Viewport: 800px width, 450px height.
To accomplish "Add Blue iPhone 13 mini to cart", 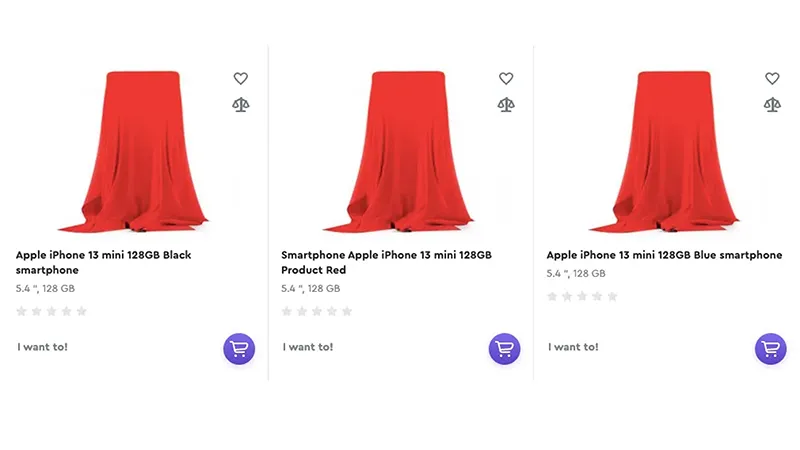I will coord(770,349).
